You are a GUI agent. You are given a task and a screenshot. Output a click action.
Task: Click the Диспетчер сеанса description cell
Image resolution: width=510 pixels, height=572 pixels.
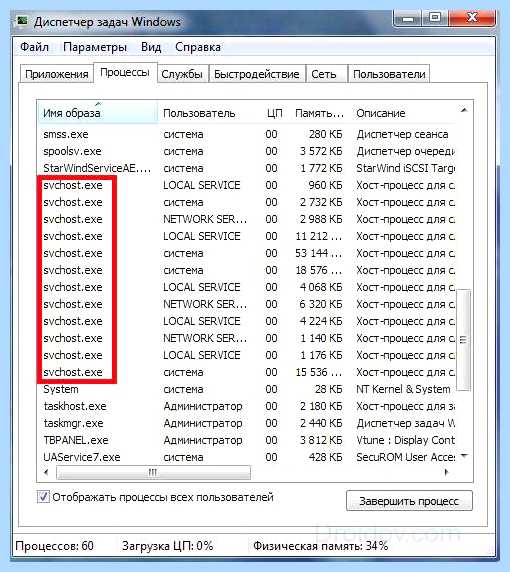click(402, 134)
